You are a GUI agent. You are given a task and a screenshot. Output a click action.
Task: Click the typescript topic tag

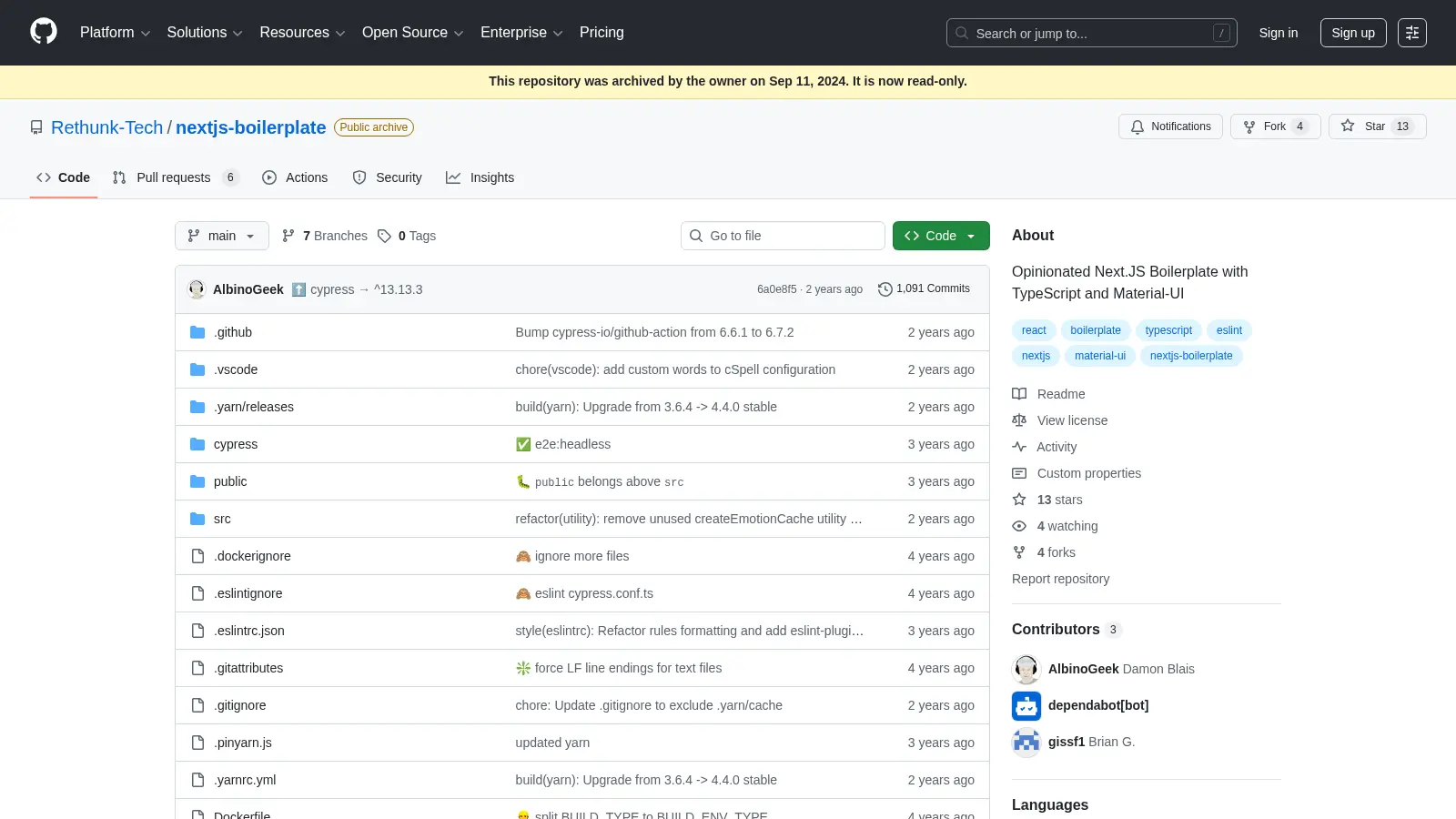[x=1168, y=330]
